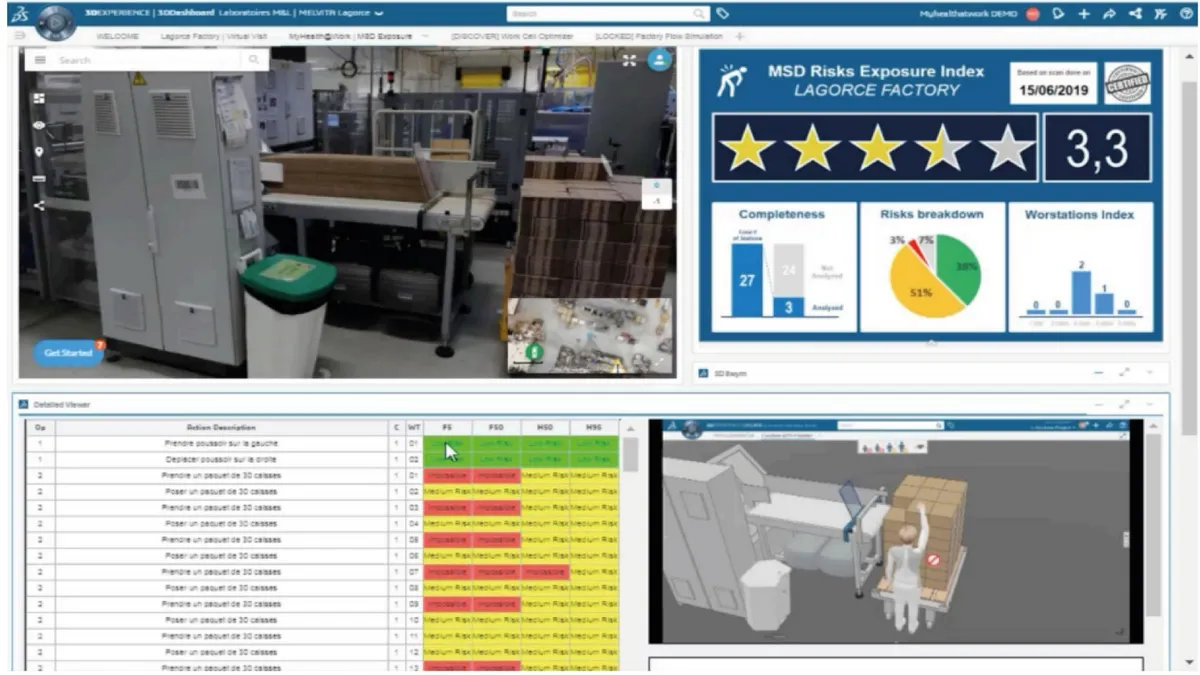Open the Factory Flow Simulation tab
This screenshot has width=1200, height=675.
[661, 36]
